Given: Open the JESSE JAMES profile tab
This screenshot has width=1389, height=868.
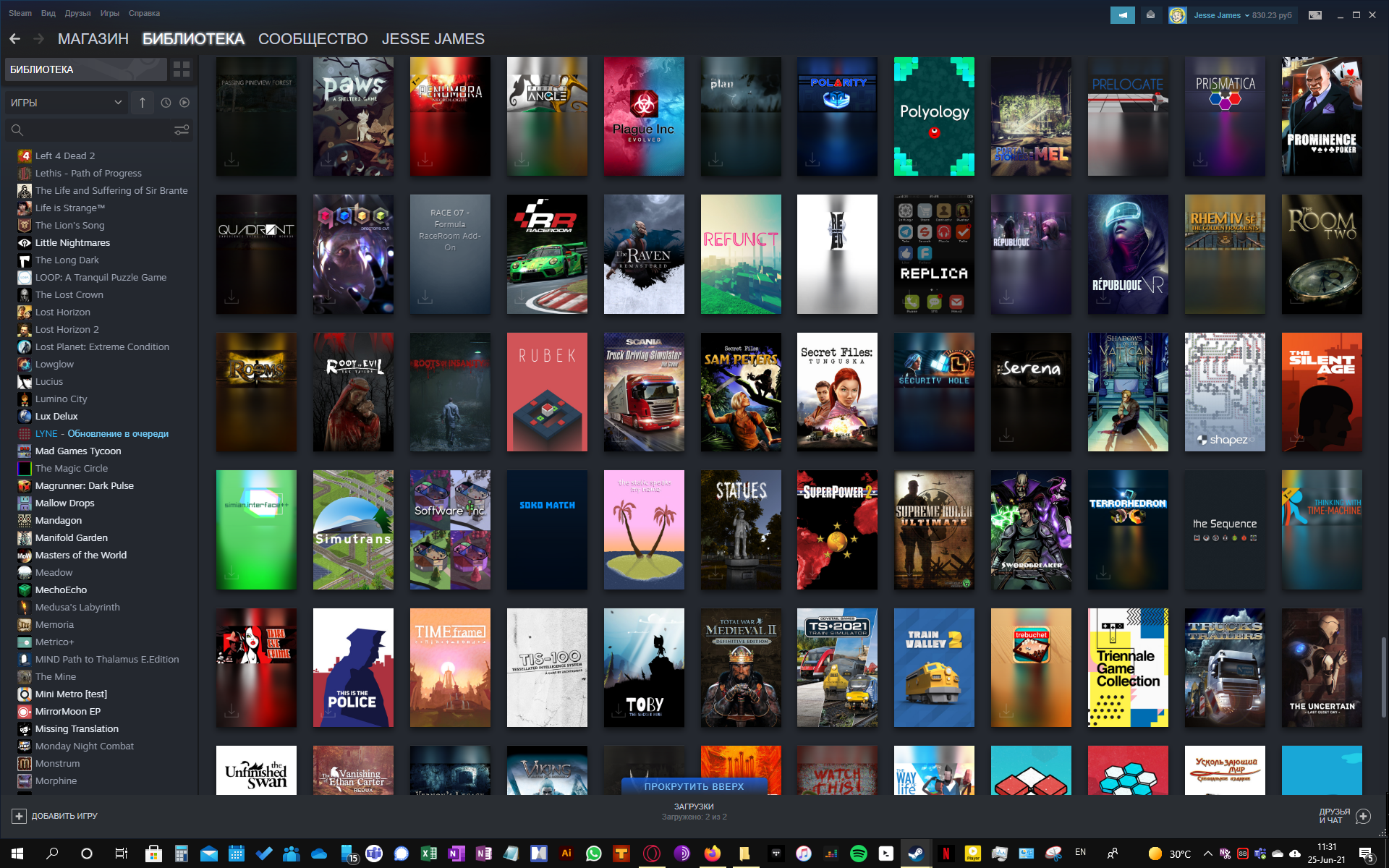Looking at the screenshot, I should coord(433,39).
